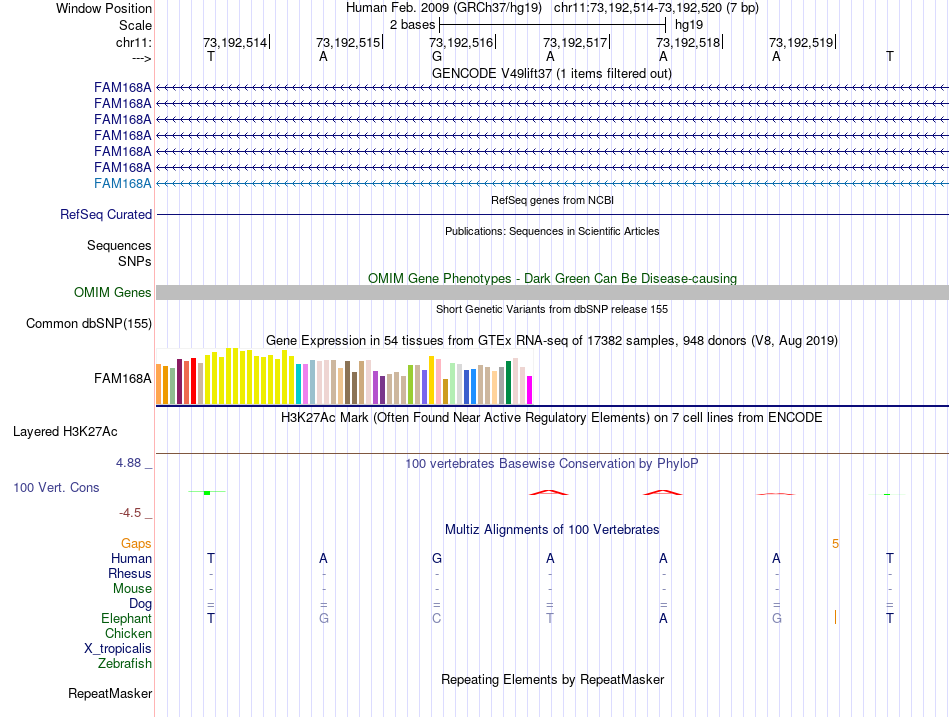
Task: Click the gray OMIM Genes item bar
Action: (x=552, y=293)
